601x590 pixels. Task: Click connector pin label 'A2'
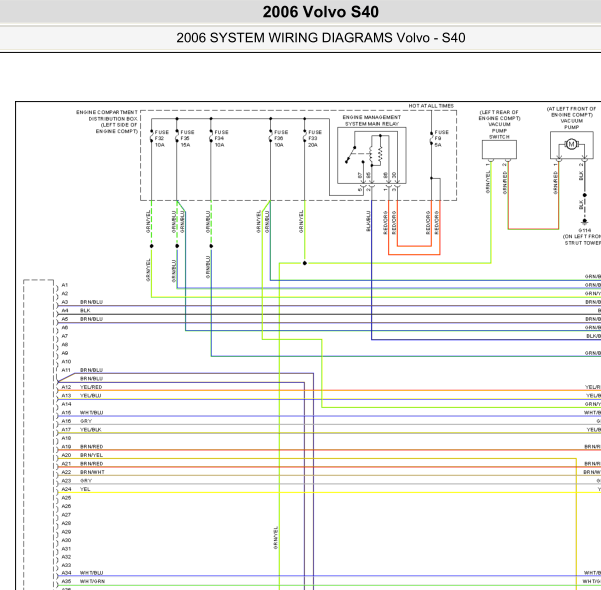click(64, 293)
